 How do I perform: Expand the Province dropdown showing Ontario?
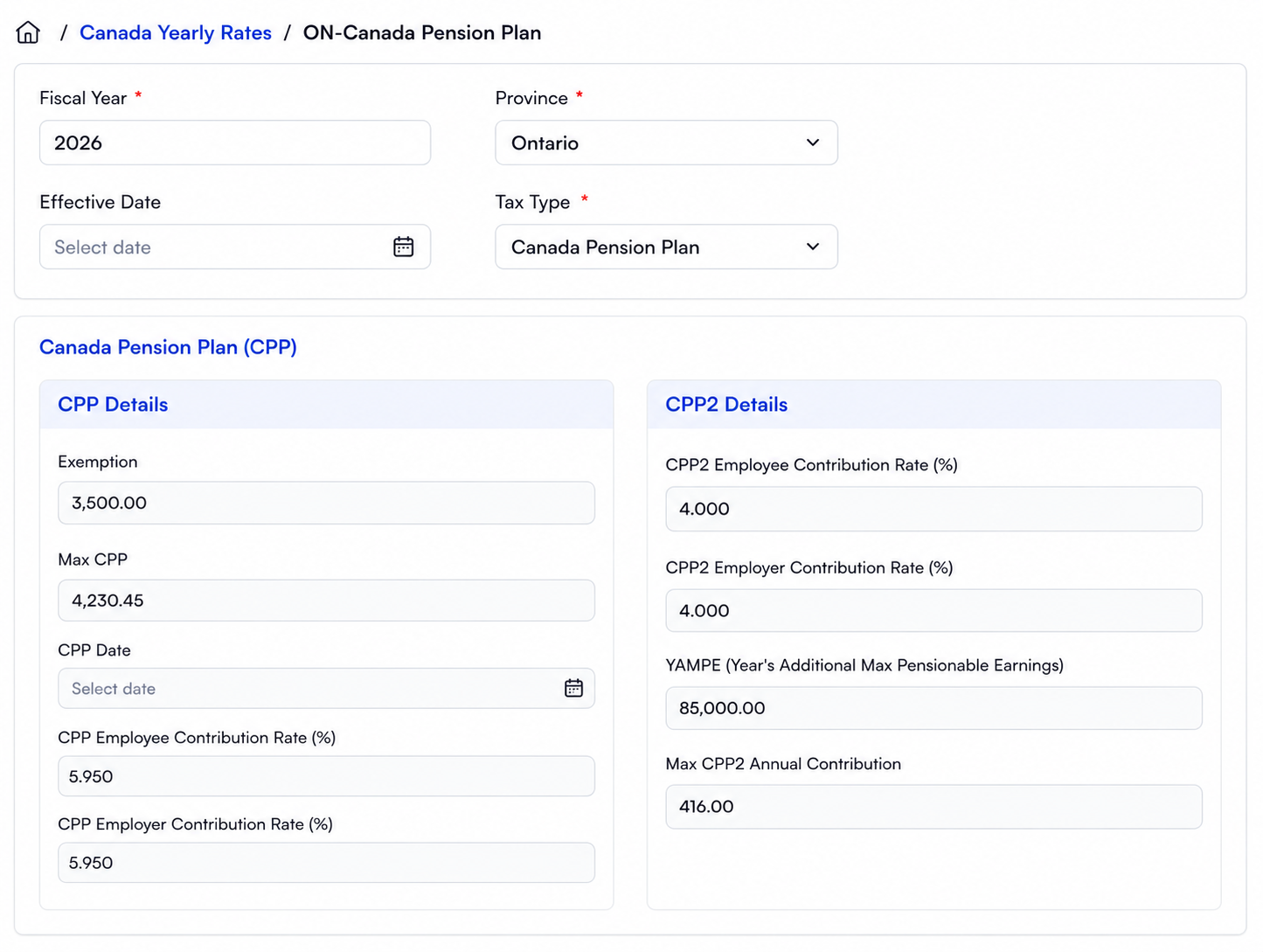(x=666, y=142)
